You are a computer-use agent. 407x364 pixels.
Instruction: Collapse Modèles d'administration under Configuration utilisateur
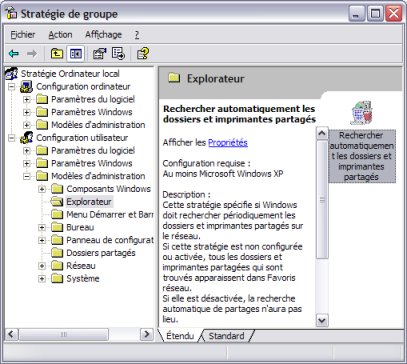tap(27, 176)
